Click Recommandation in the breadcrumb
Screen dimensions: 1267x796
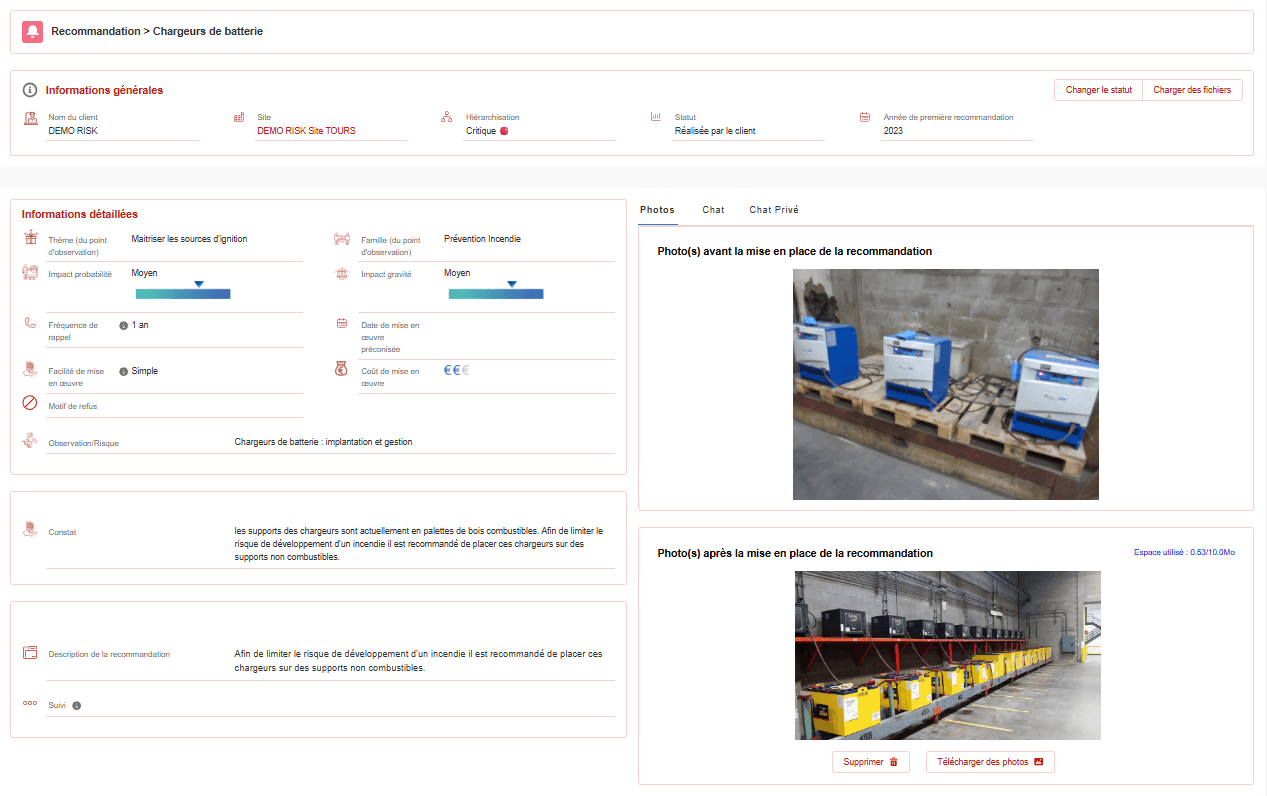[x=96, y=32]
